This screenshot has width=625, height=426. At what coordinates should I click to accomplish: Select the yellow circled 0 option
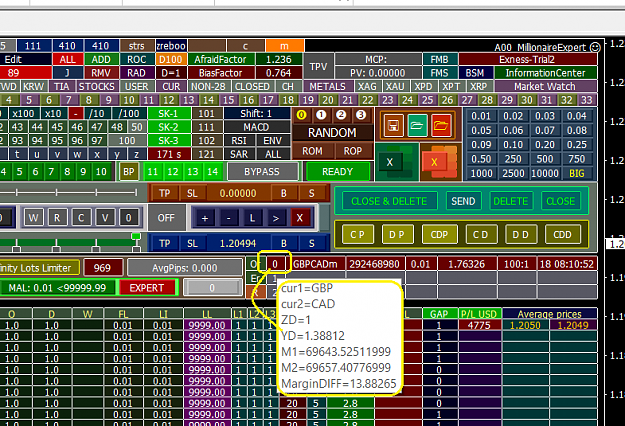(x=301, y=115)
